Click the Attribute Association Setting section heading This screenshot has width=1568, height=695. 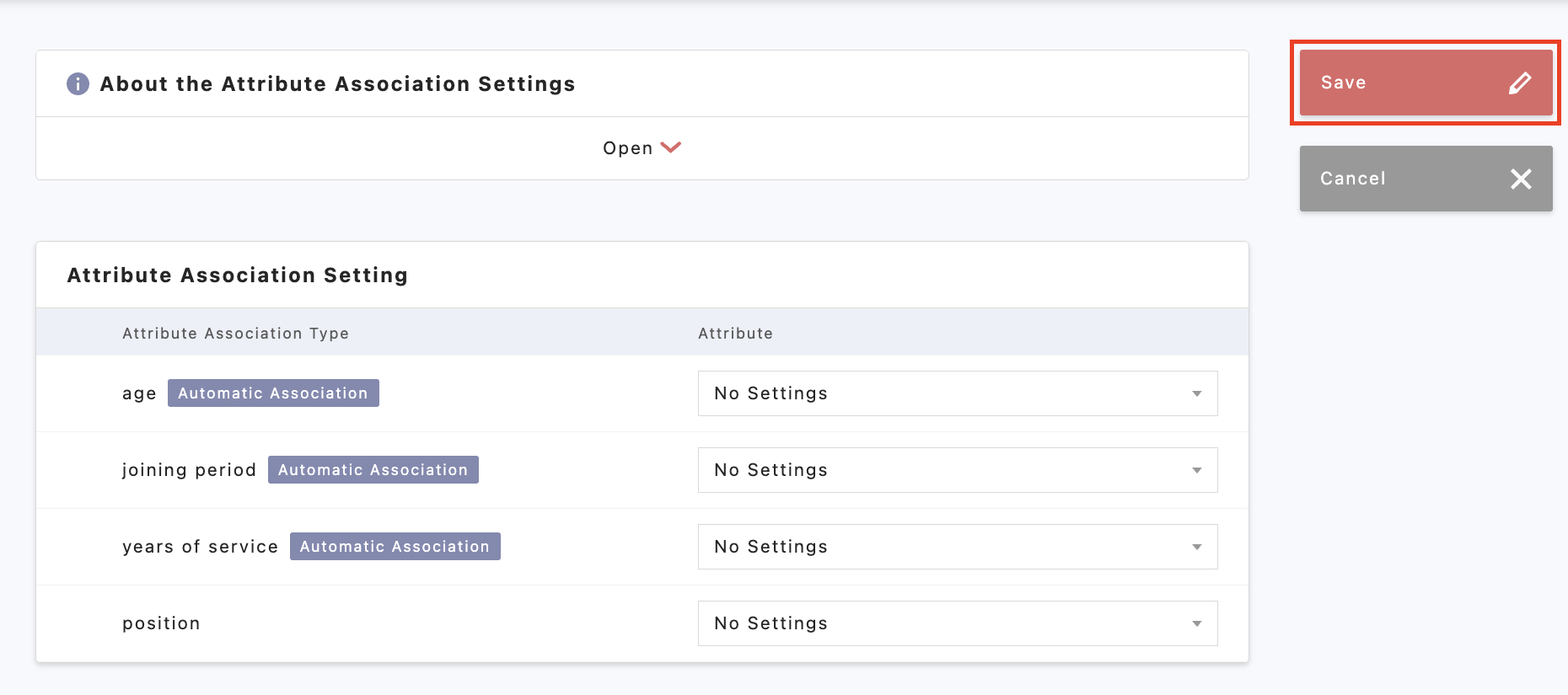[x=238, y=275]
